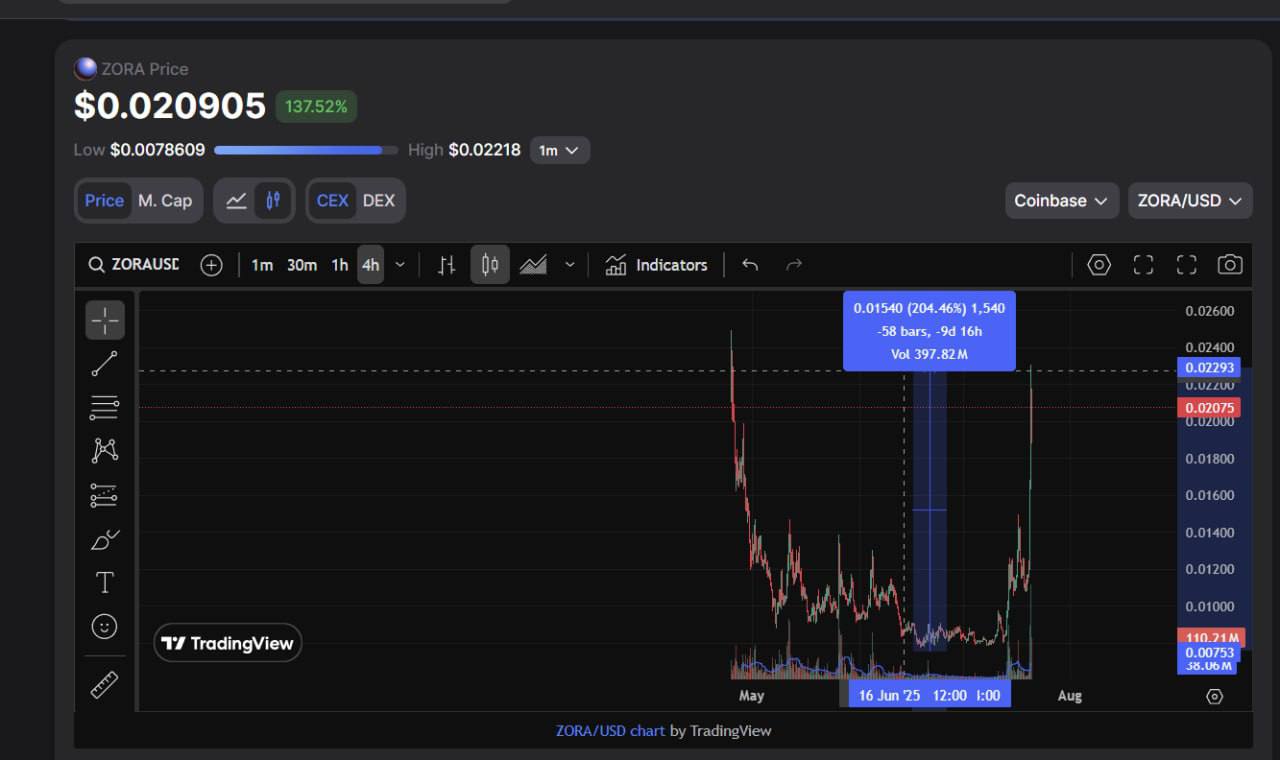Switch to candlestick chart style
This screenshot has width=1280, height=760.
click(x=490, y=265)
